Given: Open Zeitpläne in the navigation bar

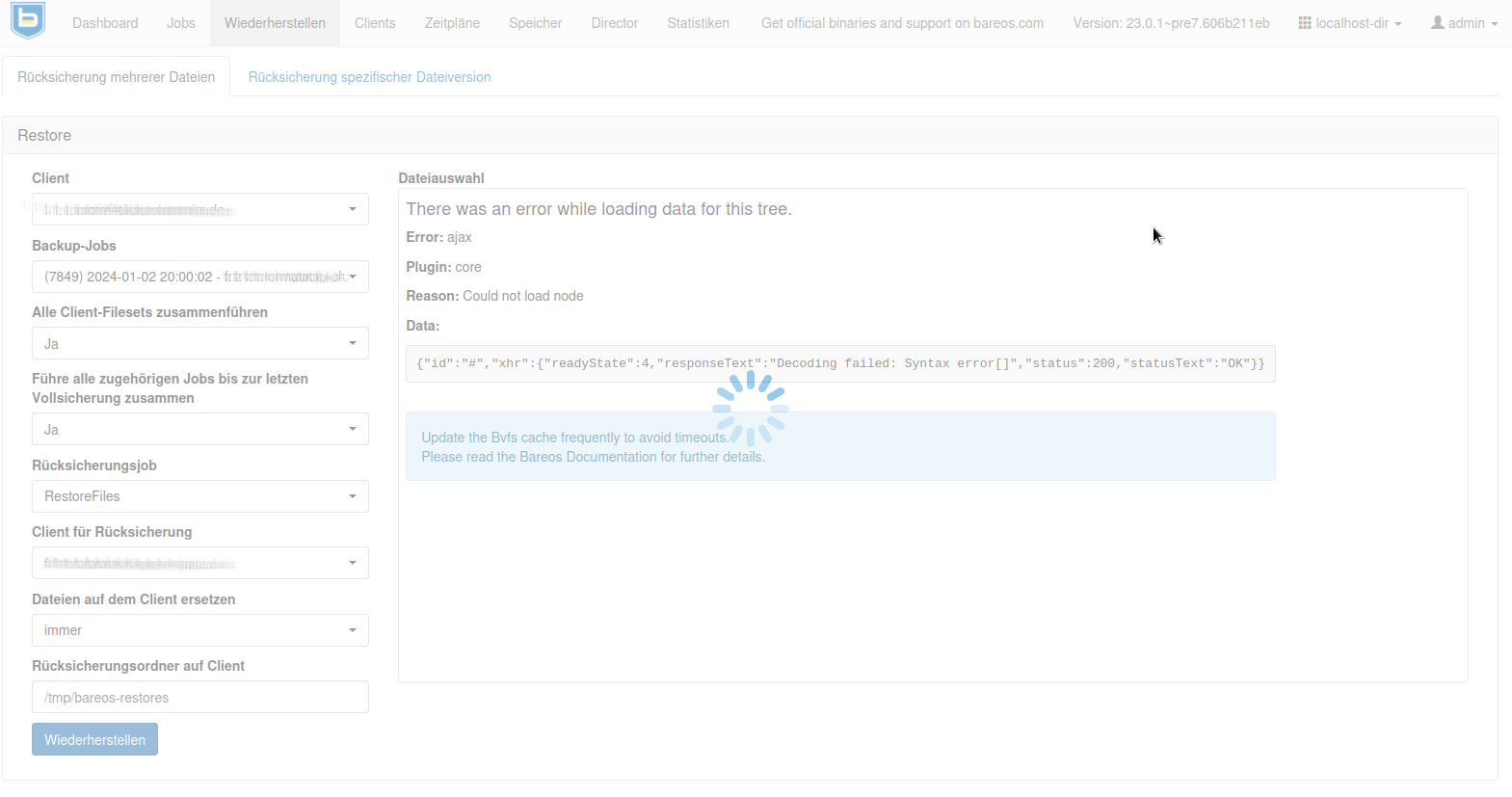Looking at the screenshot, I should 452,23.
